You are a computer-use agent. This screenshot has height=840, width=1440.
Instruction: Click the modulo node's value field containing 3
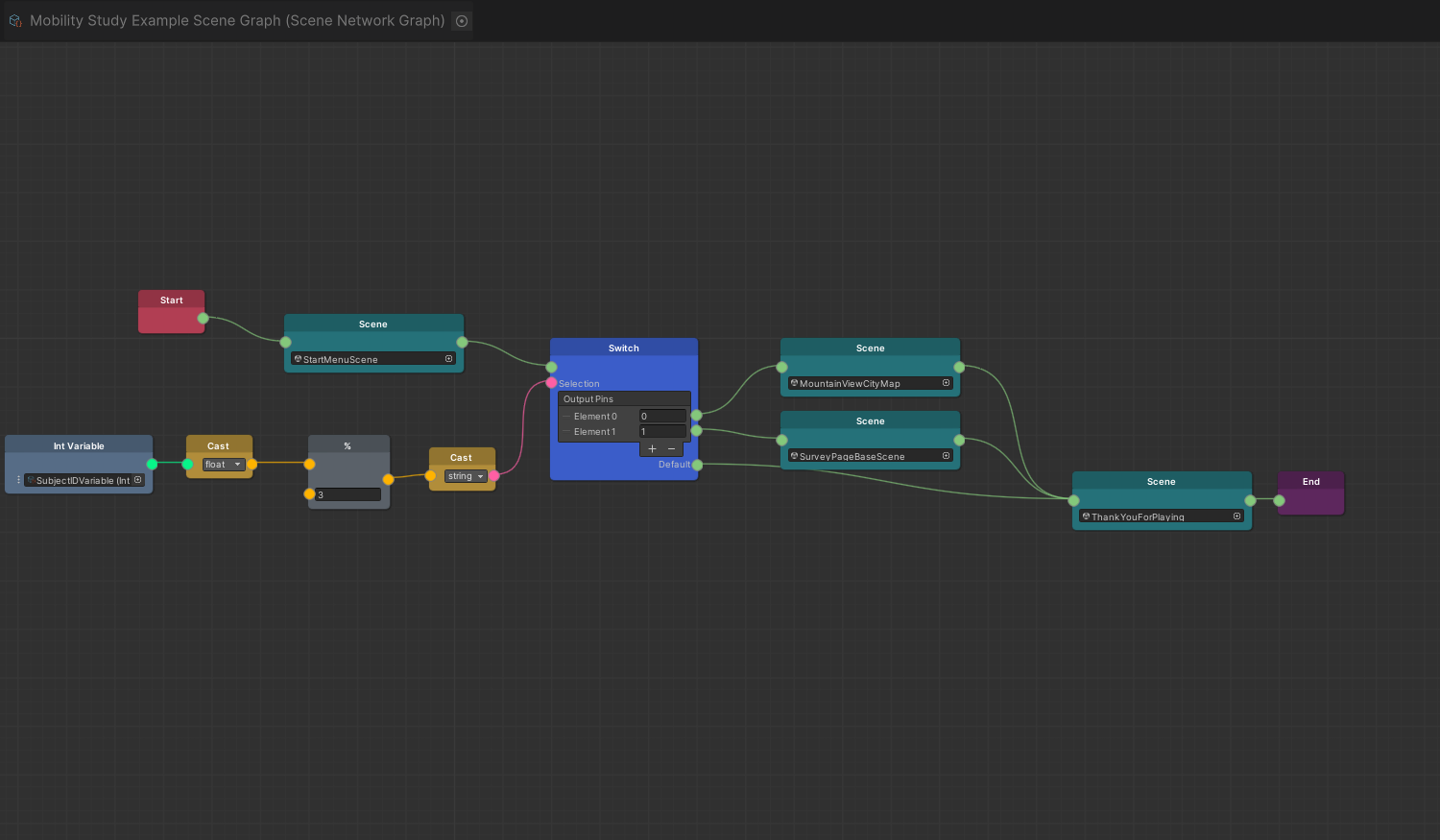click(x=348, y=494)
